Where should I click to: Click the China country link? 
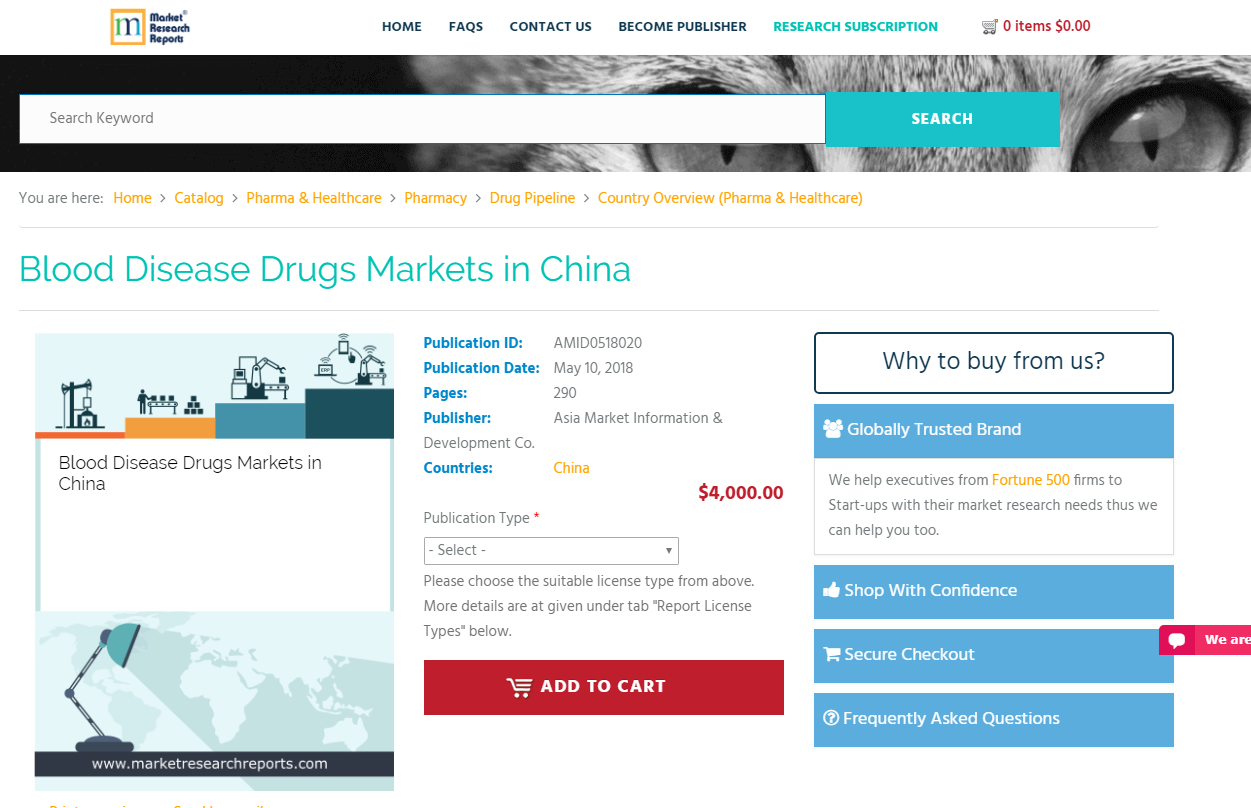572,468
